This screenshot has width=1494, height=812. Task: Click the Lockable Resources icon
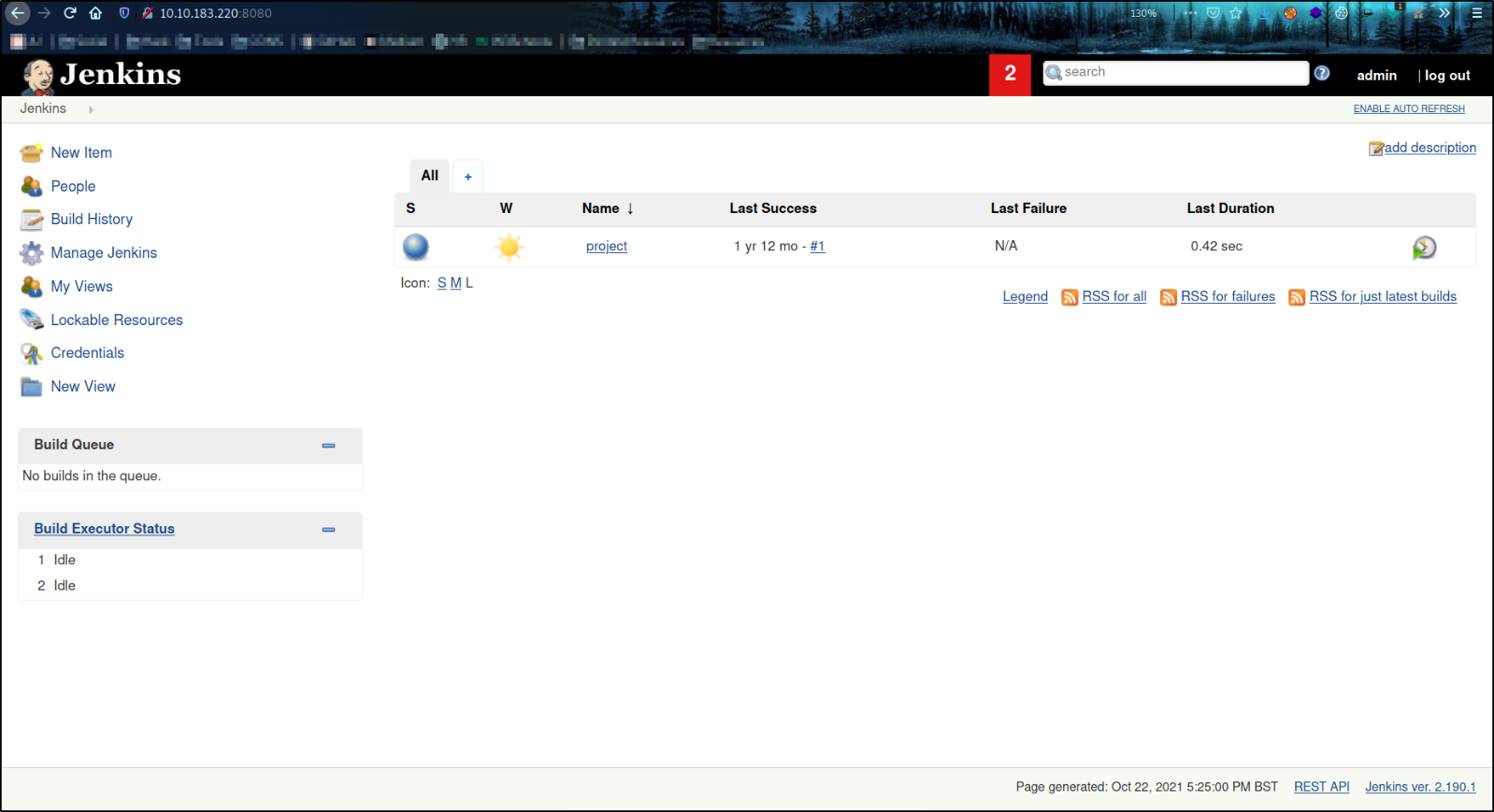click(x=32, y=321)
